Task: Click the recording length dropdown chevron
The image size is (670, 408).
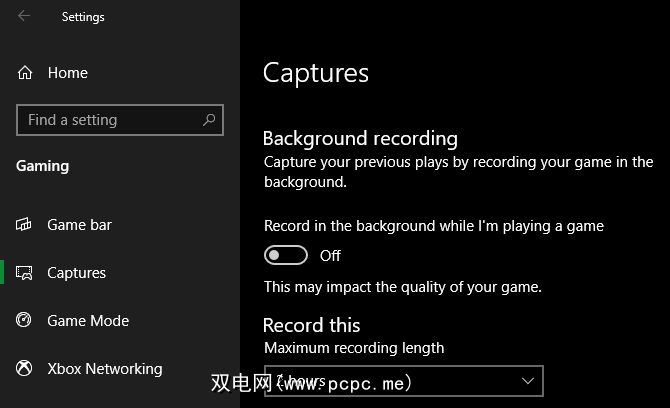Action: 528,381
